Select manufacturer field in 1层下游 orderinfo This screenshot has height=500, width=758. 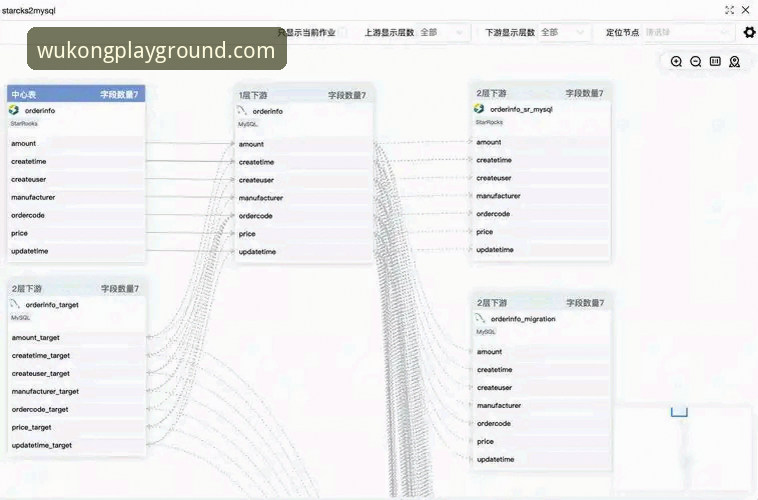coord(304,197)
